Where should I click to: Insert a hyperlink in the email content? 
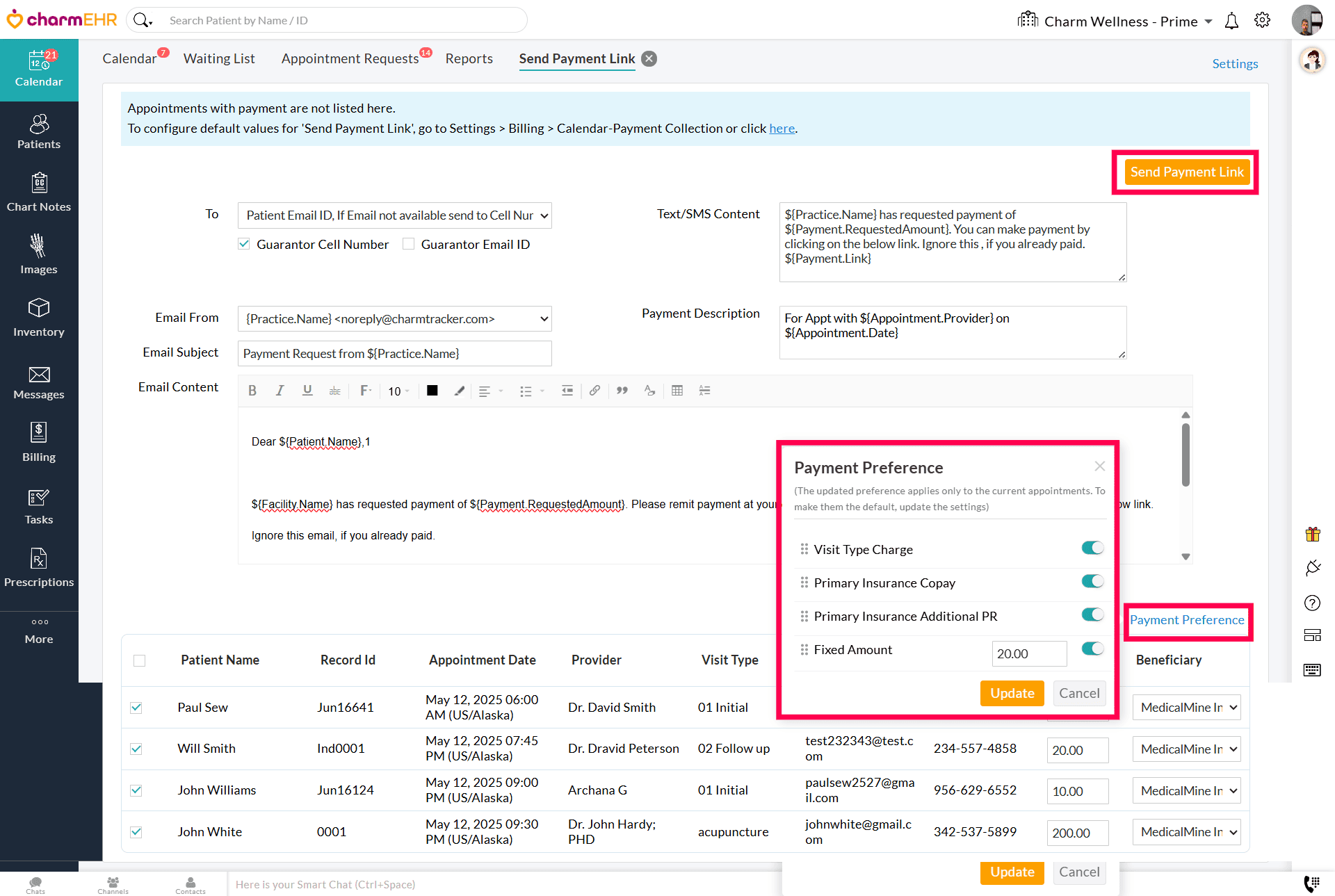pyautogui.click(x=594, y=391)
